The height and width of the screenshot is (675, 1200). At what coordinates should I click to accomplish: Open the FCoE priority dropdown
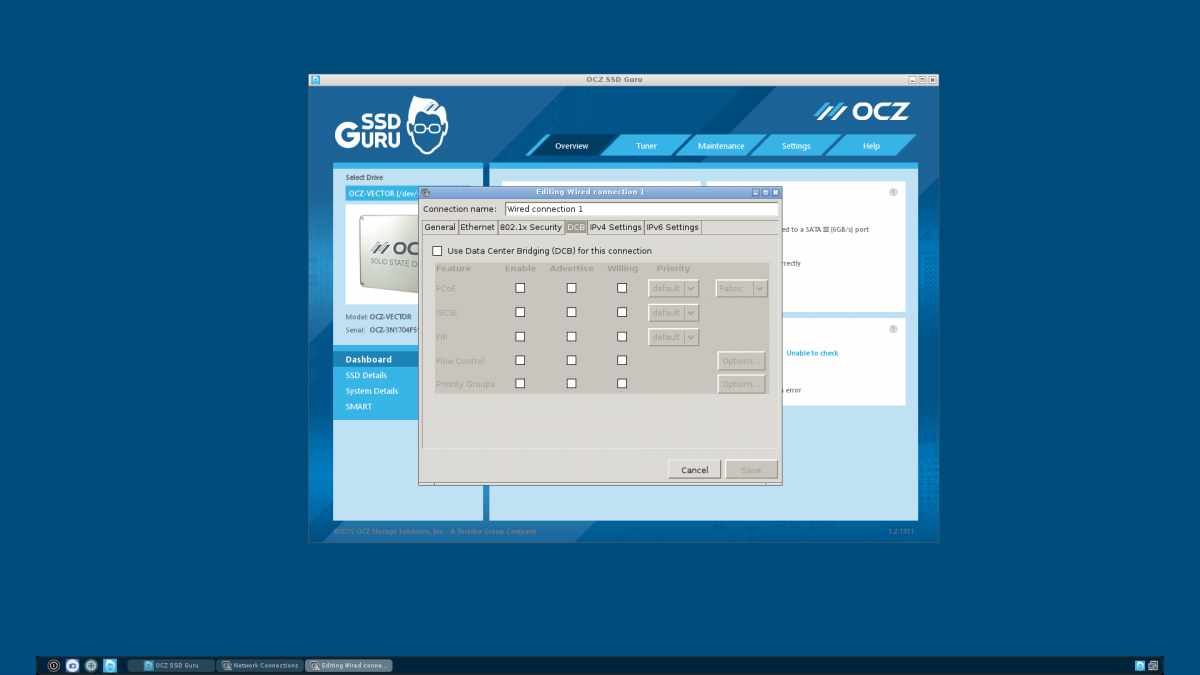673,288
